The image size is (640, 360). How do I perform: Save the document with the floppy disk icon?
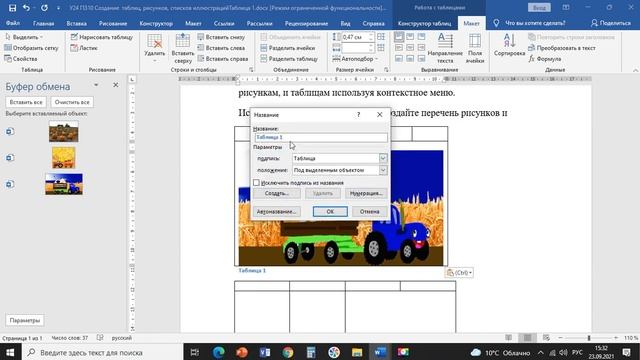tap(12, 8)
